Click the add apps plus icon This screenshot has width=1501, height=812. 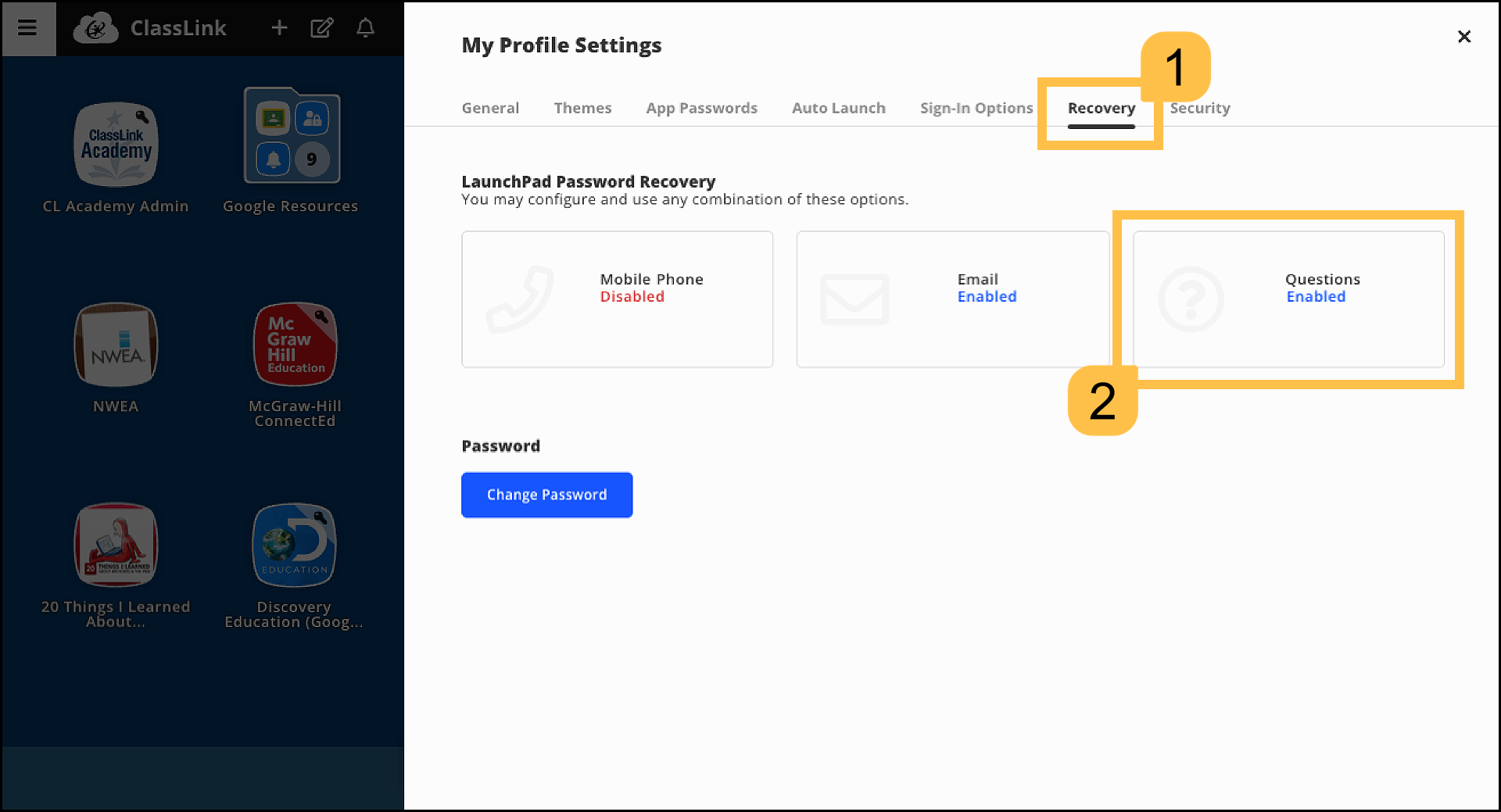[279, 28]
